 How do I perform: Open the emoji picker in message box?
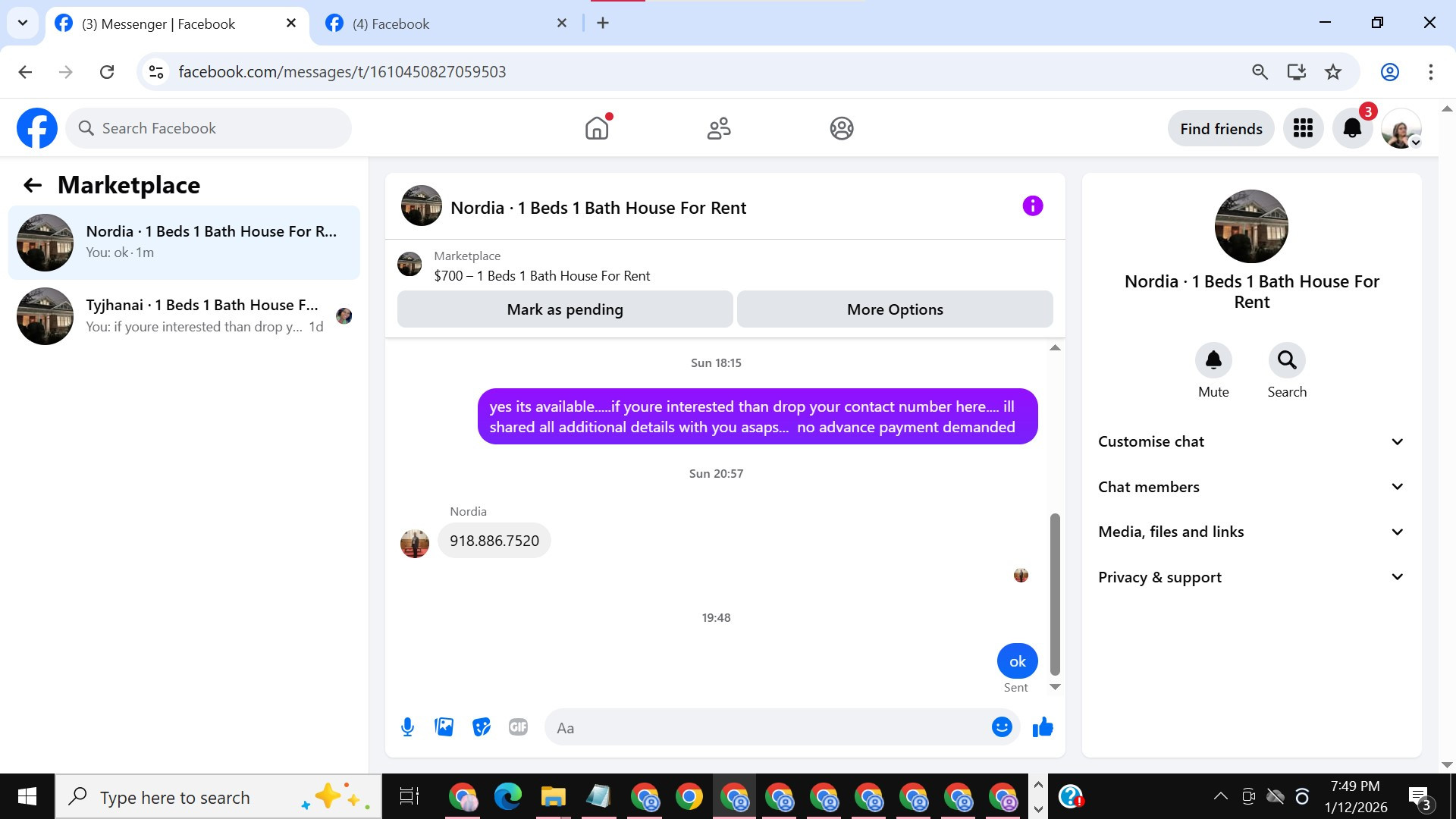(x=1002, y=727)
